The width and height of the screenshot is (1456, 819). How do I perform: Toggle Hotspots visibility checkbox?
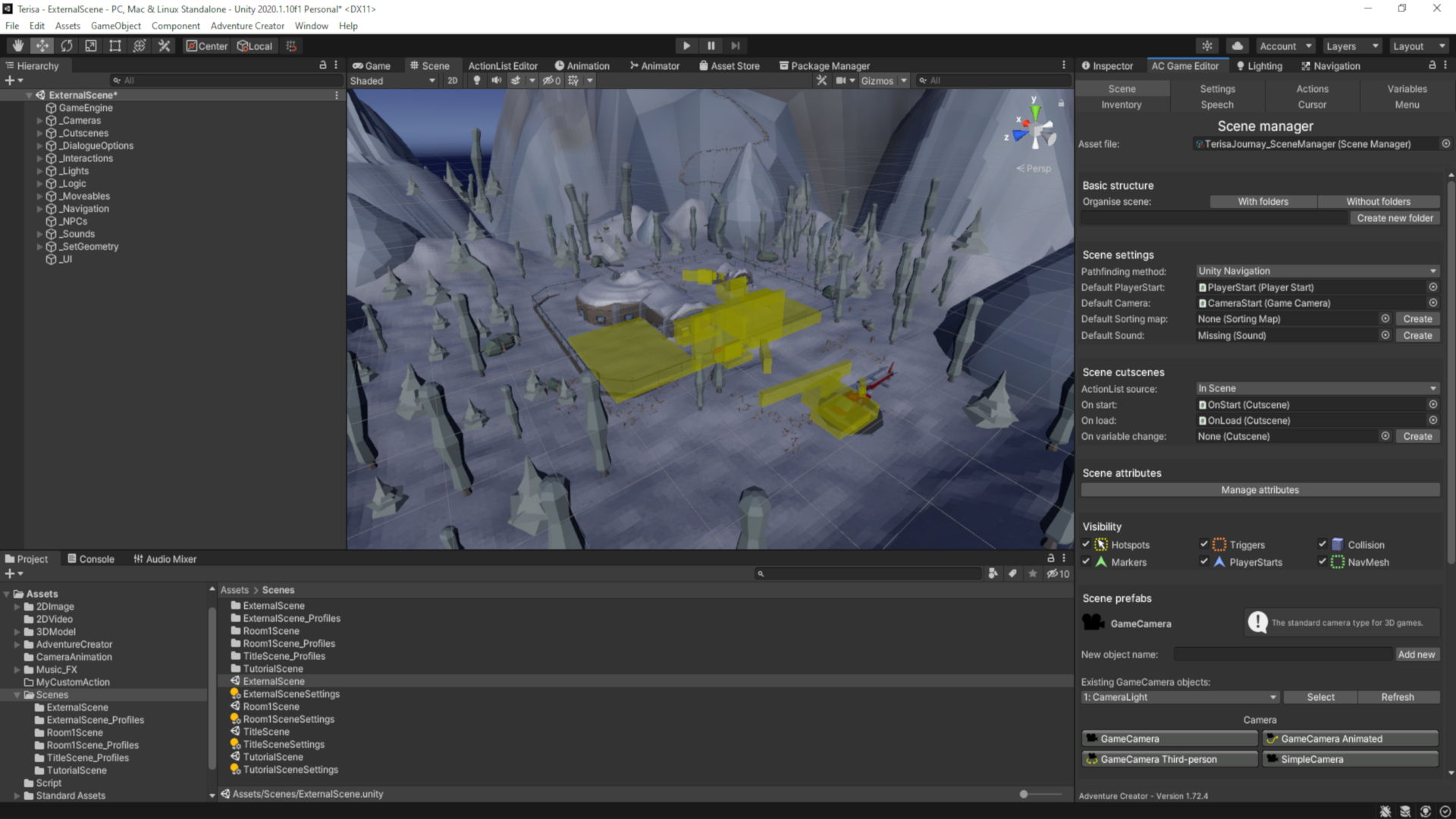tap(1086, 544)
